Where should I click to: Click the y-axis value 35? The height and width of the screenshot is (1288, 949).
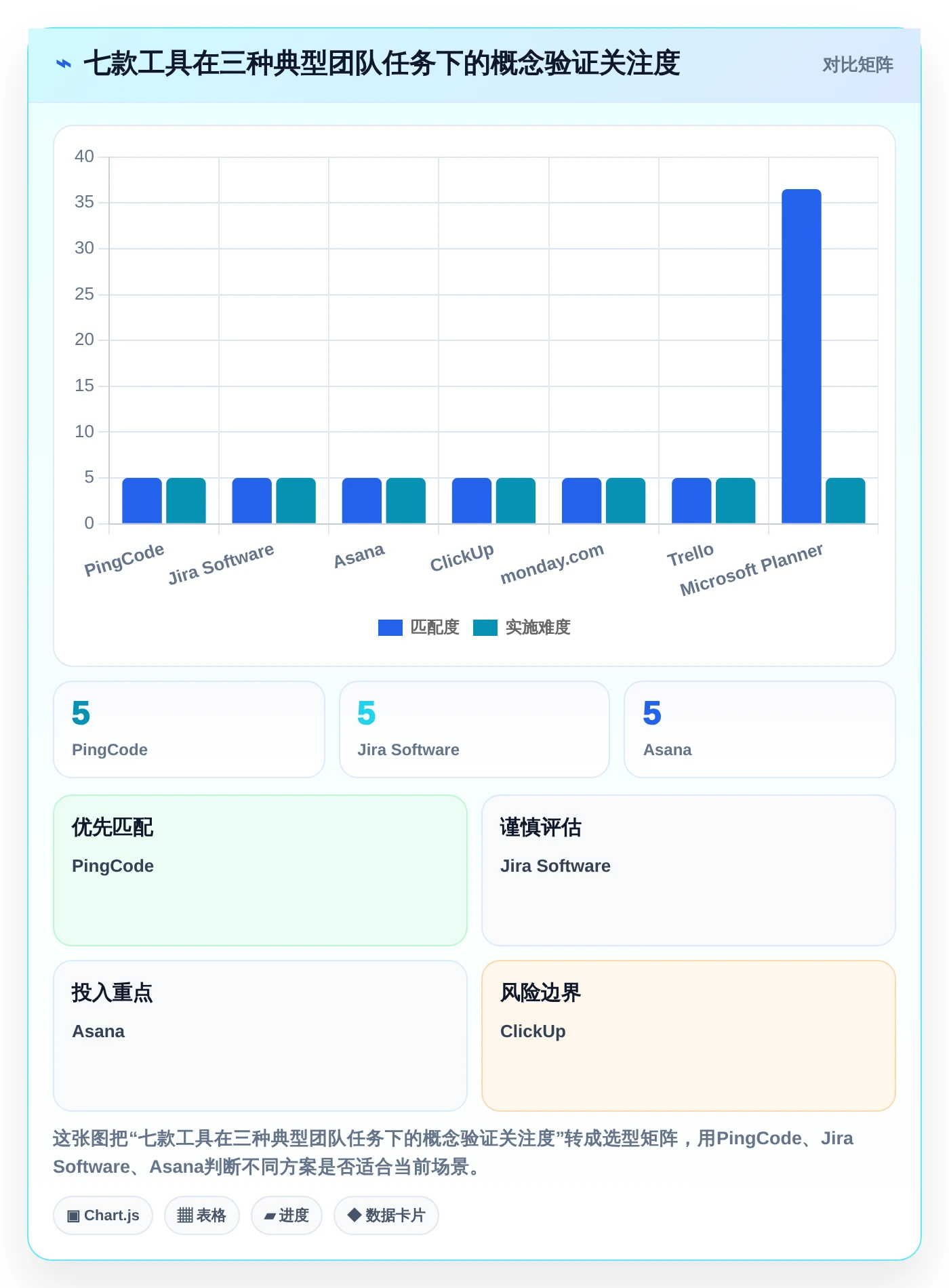tap(84, 202)
